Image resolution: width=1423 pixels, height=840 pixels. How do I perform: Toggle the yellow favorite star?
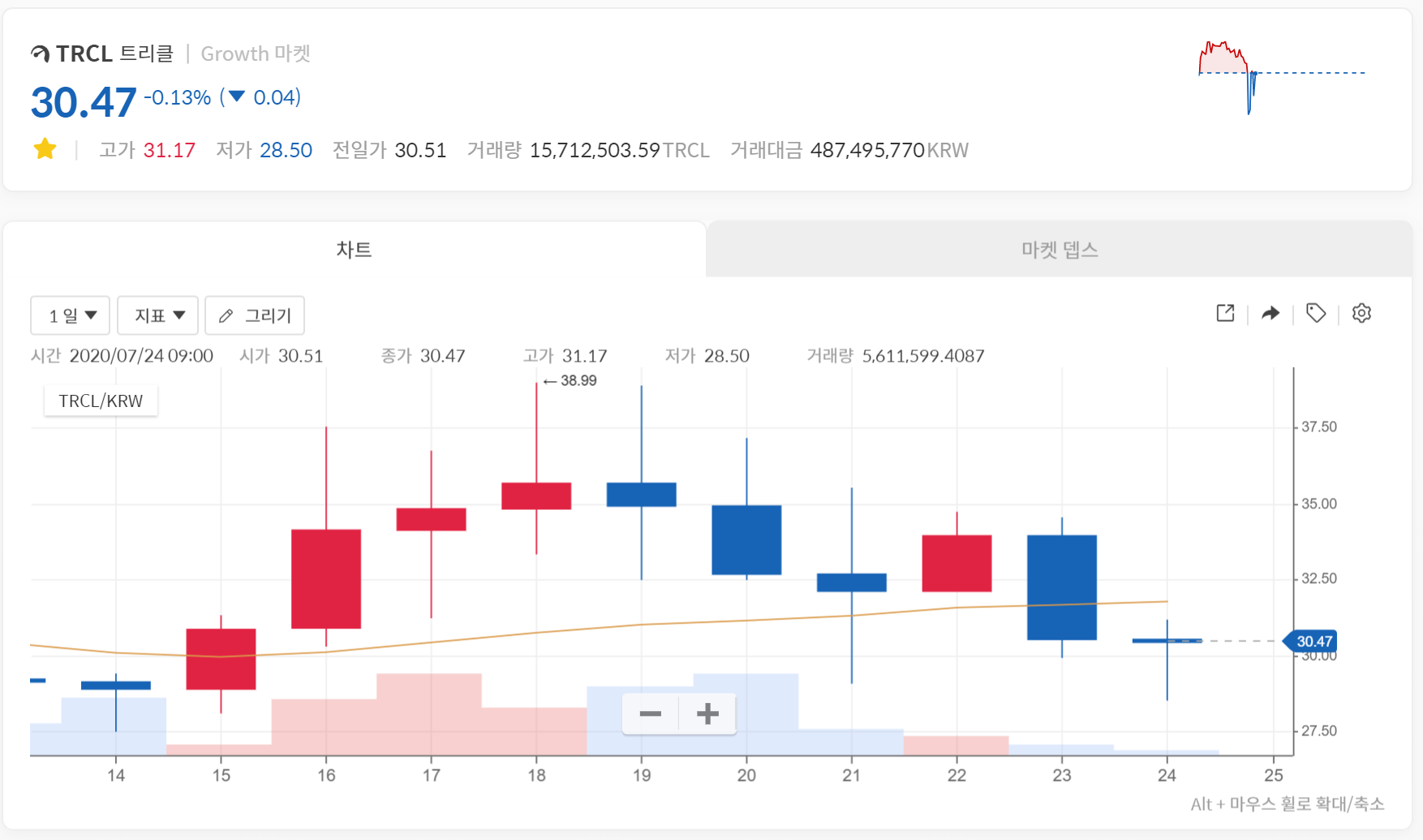click(45, 149)
